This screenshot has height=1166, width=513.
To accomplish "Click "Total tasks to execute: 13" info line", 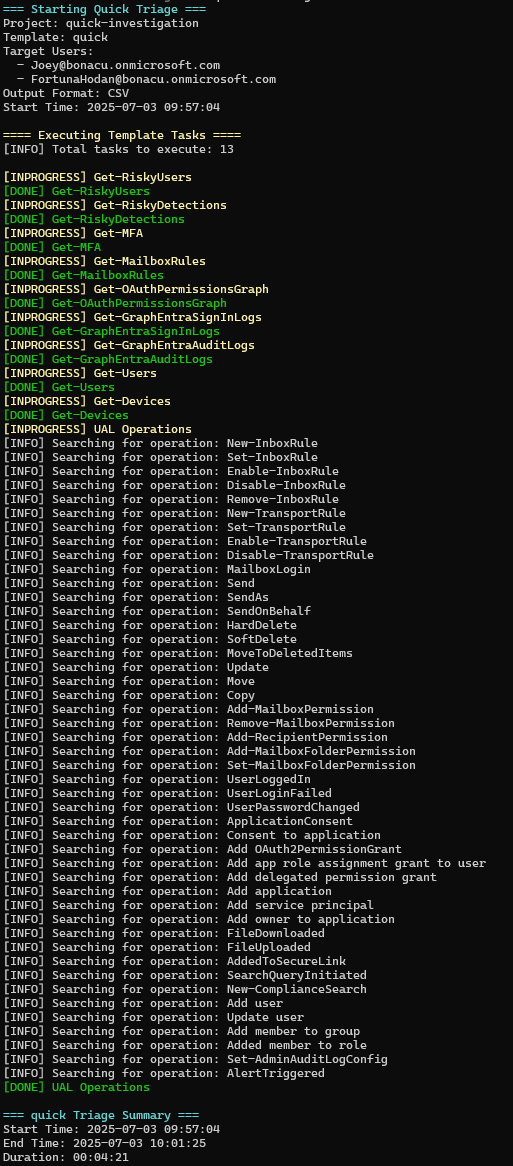I will tap(119, 149).
